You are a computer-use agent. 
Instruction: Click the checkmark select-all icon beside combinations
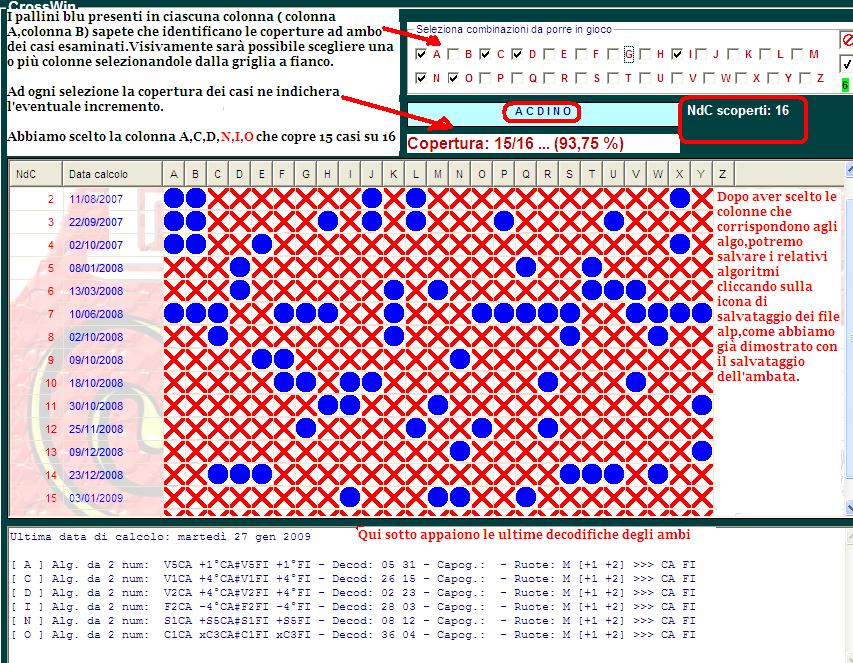tap(846, 64)
